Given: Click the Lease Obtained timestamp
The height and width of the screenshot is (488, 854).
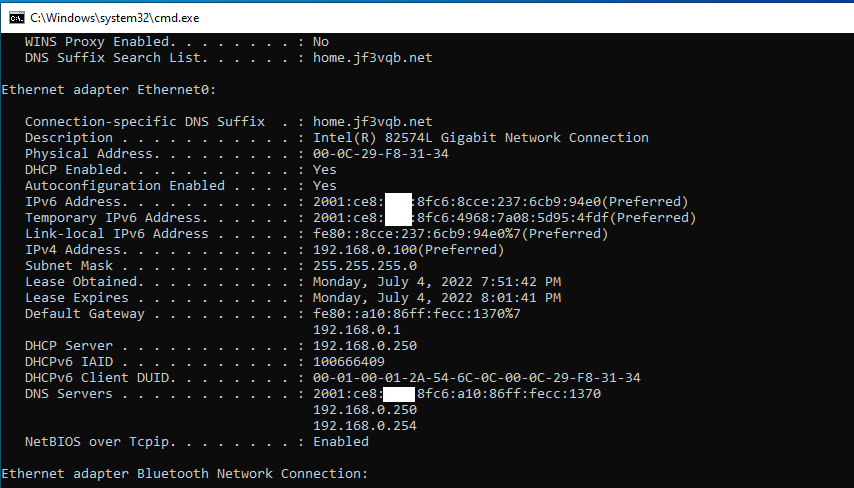Looking at the screenshot, I should (x=437, y=282).
